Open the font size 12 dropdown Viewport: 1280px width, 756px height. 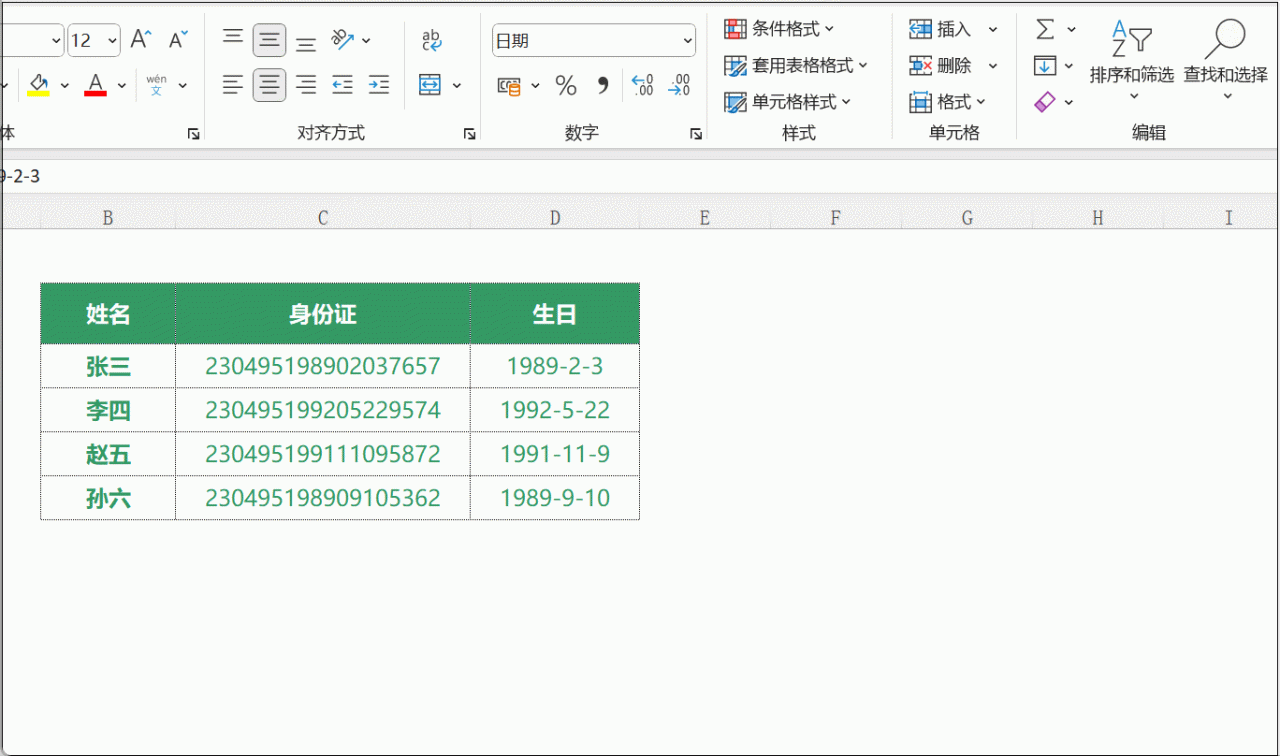[x=111, y=40]
